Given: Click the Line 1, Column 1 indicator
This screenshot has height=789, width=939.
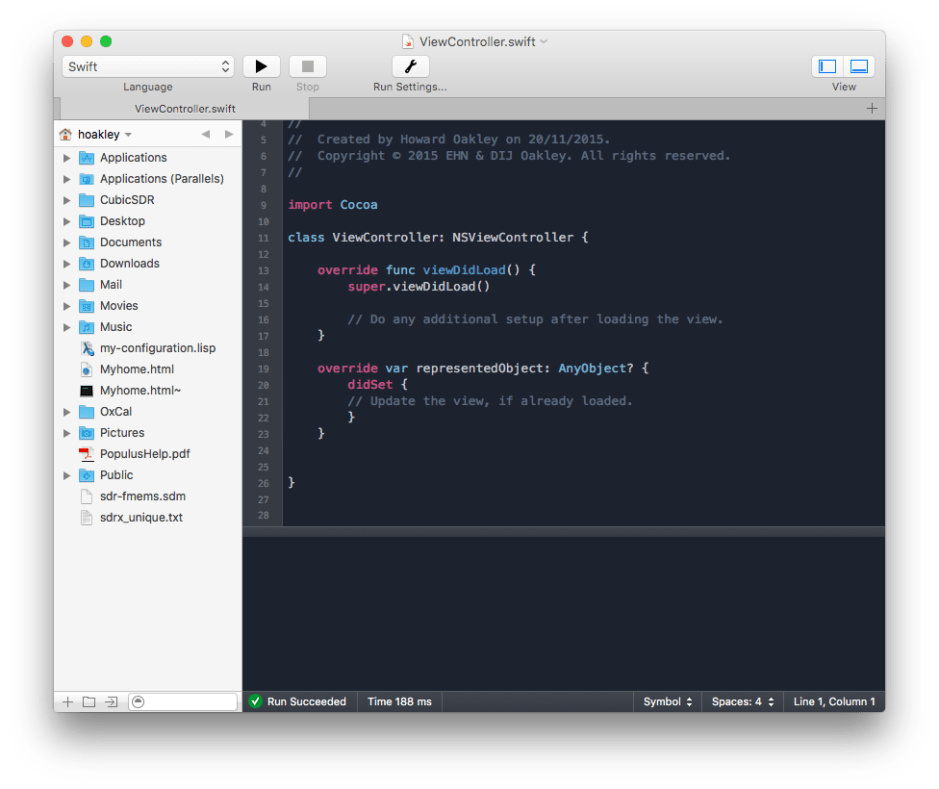Looking at the screenshot, I should (x=833, y=702).
